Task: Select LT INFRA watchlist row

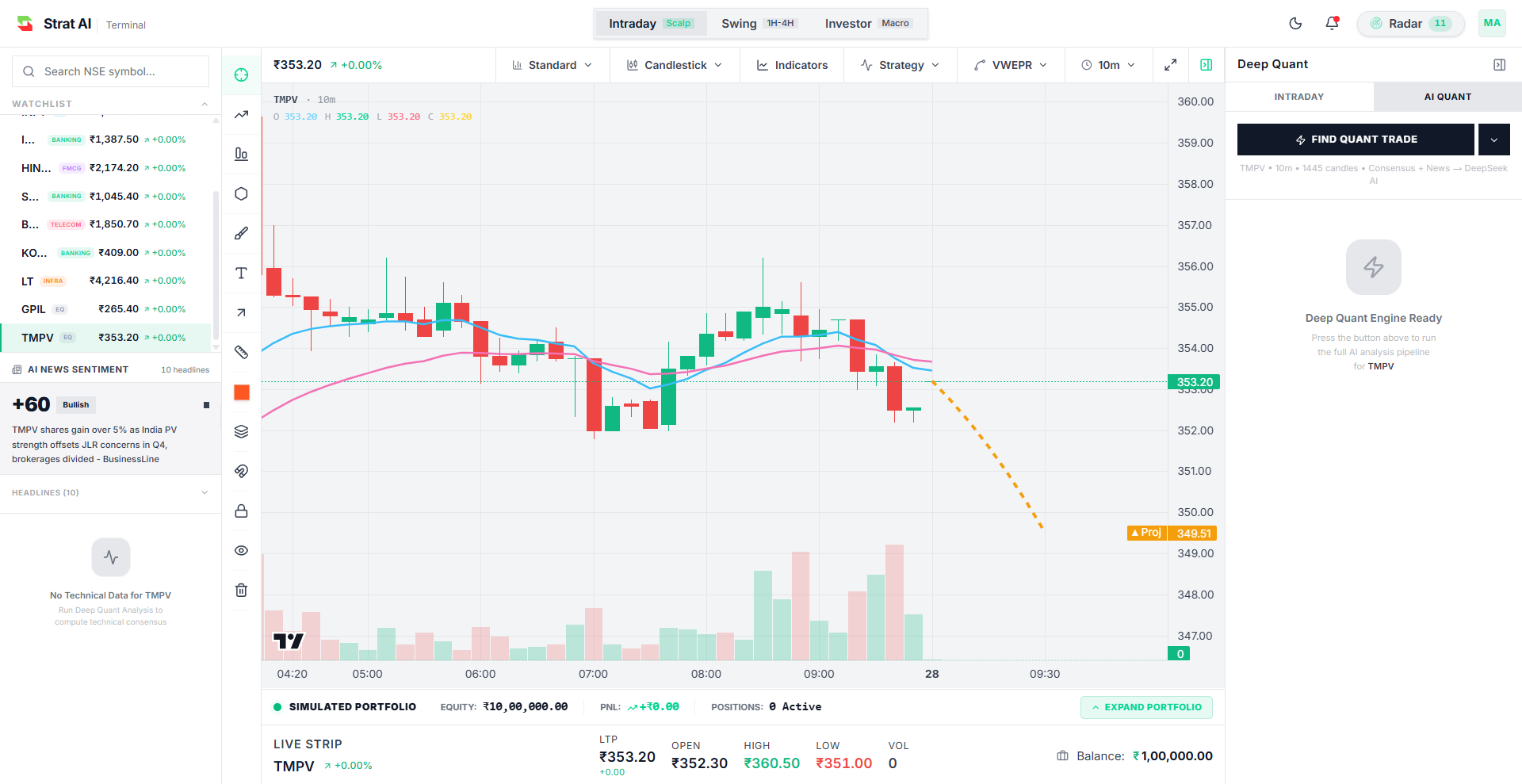Action: (105, 281)
